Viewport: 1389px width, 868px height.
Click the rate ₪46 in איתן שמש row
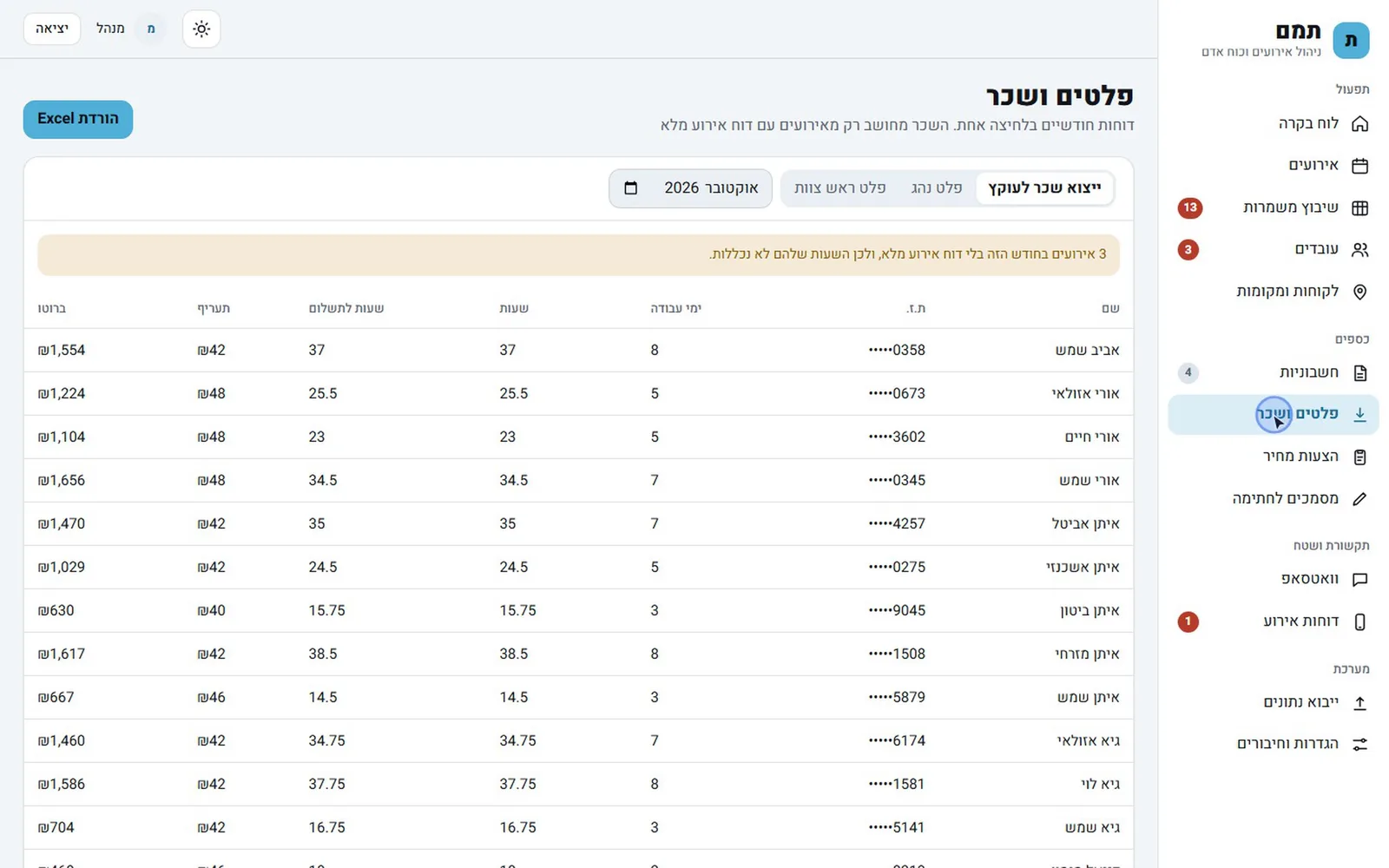point(211,698)
